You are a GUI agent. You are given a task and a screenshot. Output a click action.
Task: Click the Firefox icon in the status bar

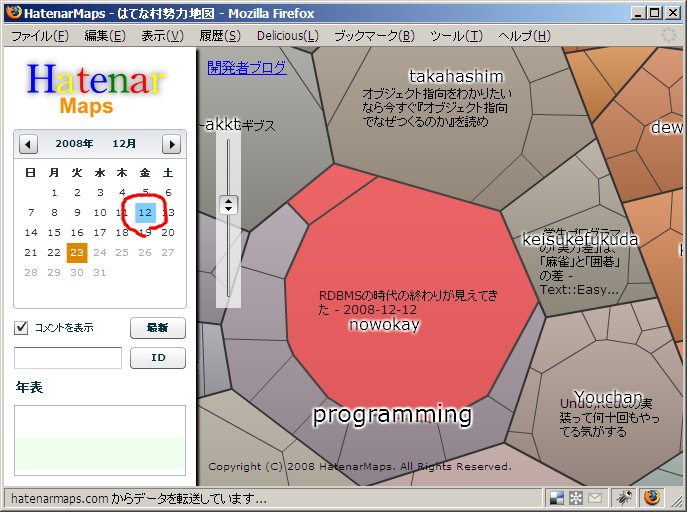click(652, 498)
